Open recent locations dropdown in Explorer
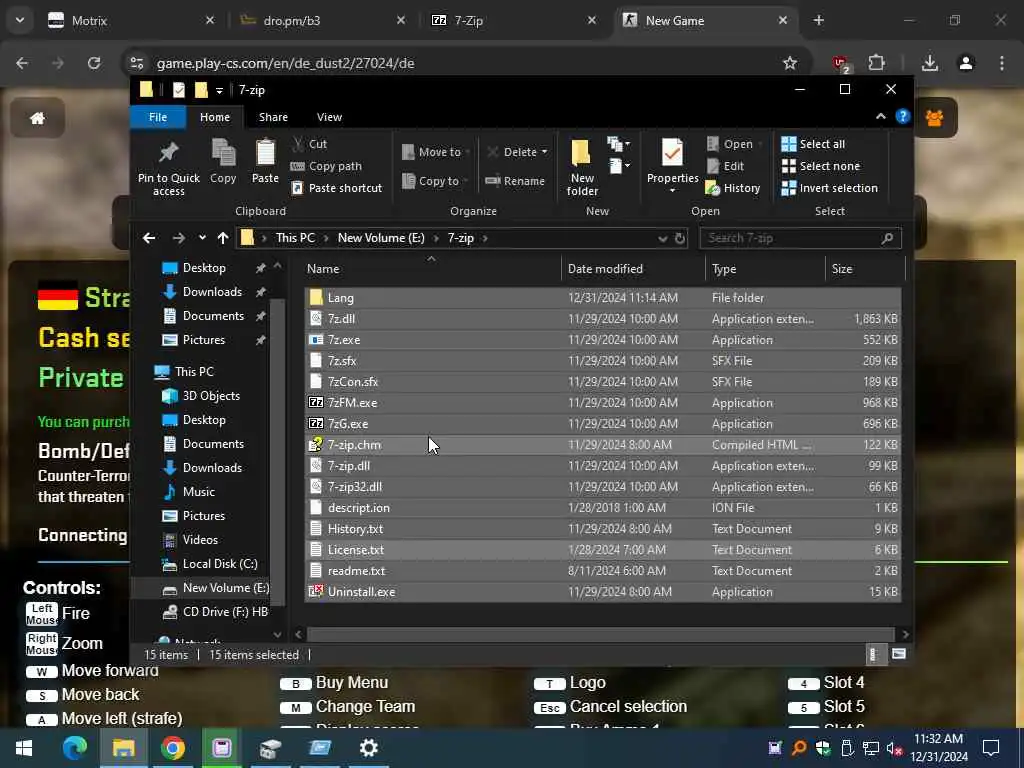Screen dimensions: 1024x768 click(202, 238)
